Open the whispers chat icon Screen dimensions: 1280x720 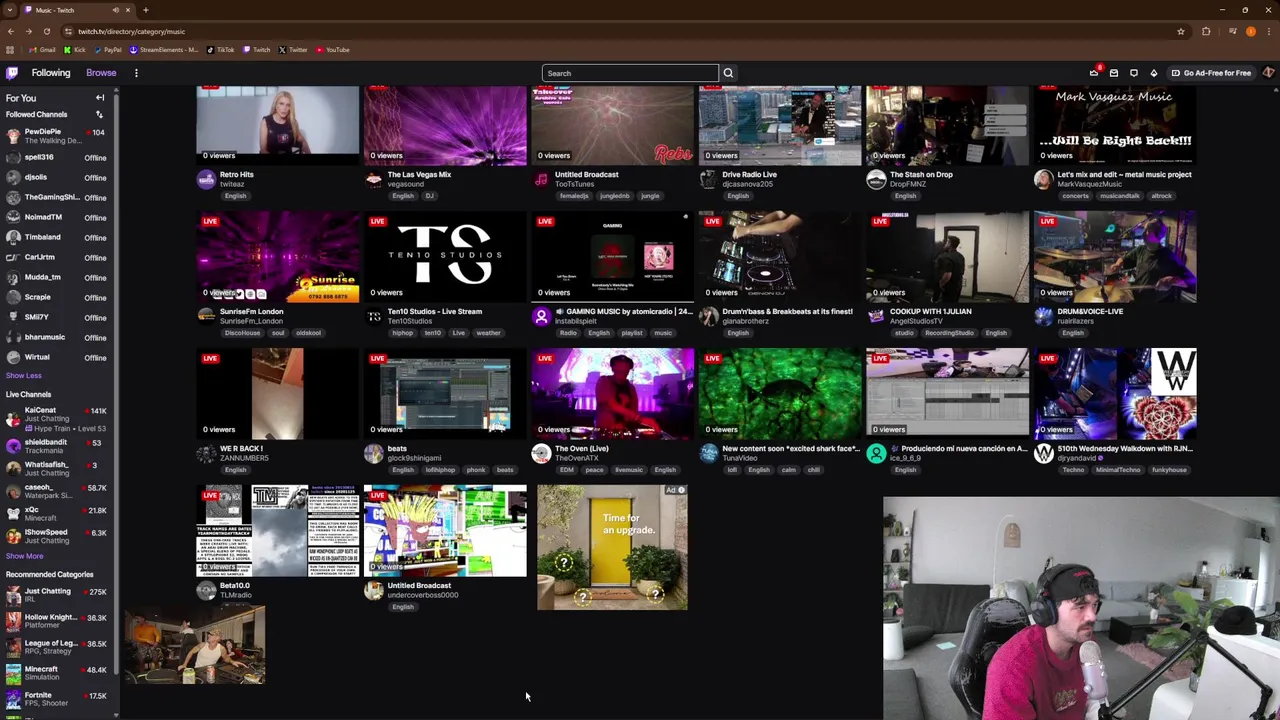coord(1134,73)
